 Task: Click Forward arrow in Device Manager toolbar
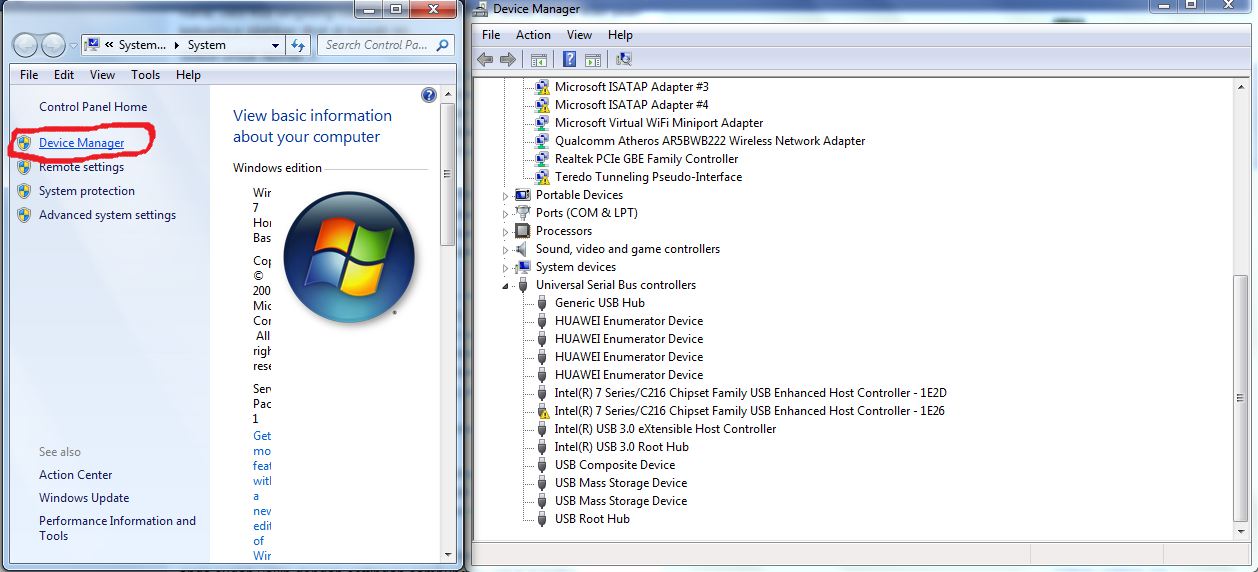click(x=508, y=60)
